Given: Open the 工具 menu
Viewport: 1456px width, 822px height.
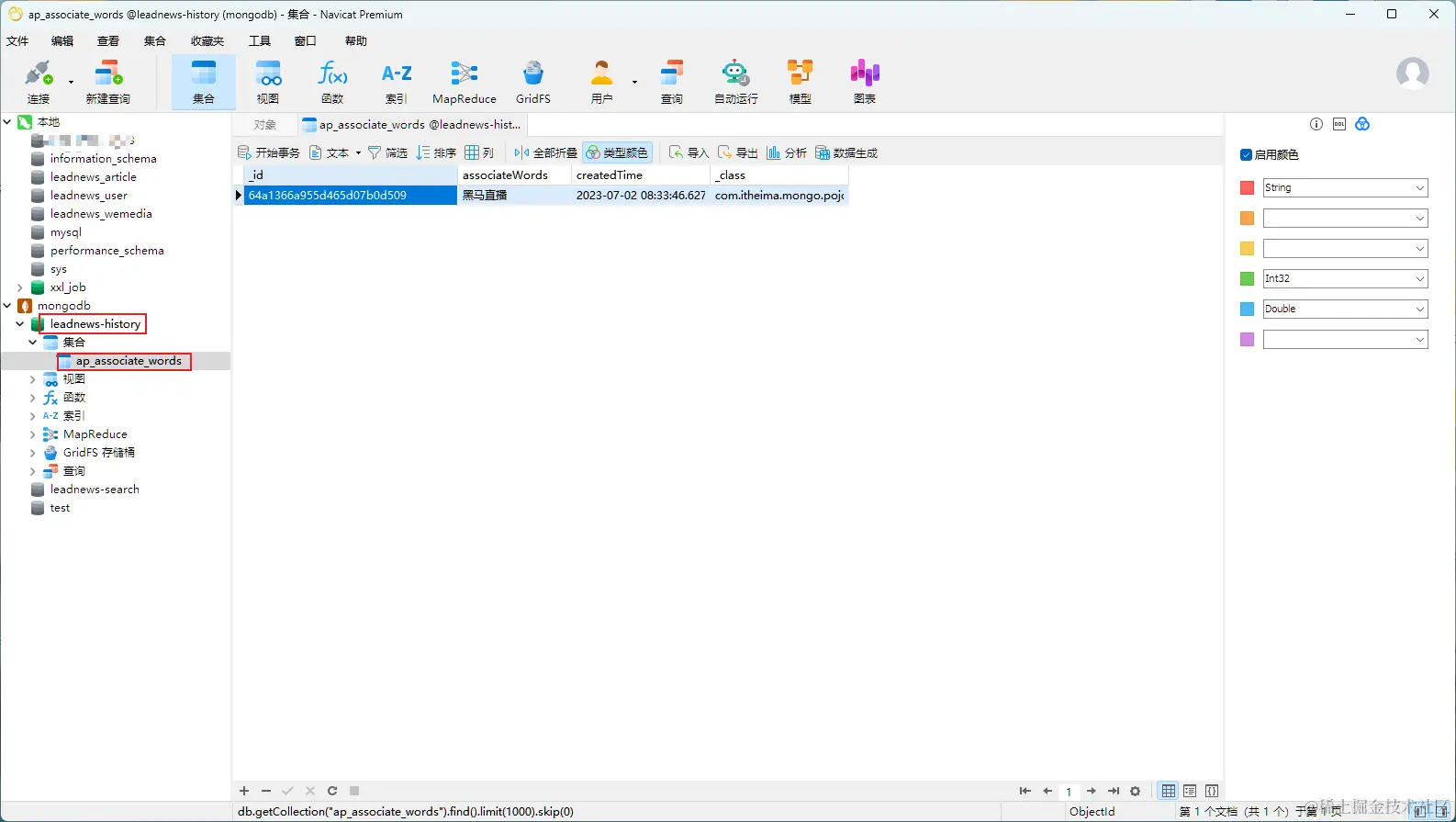Looking at the screenshot, I should pos(260,41).
